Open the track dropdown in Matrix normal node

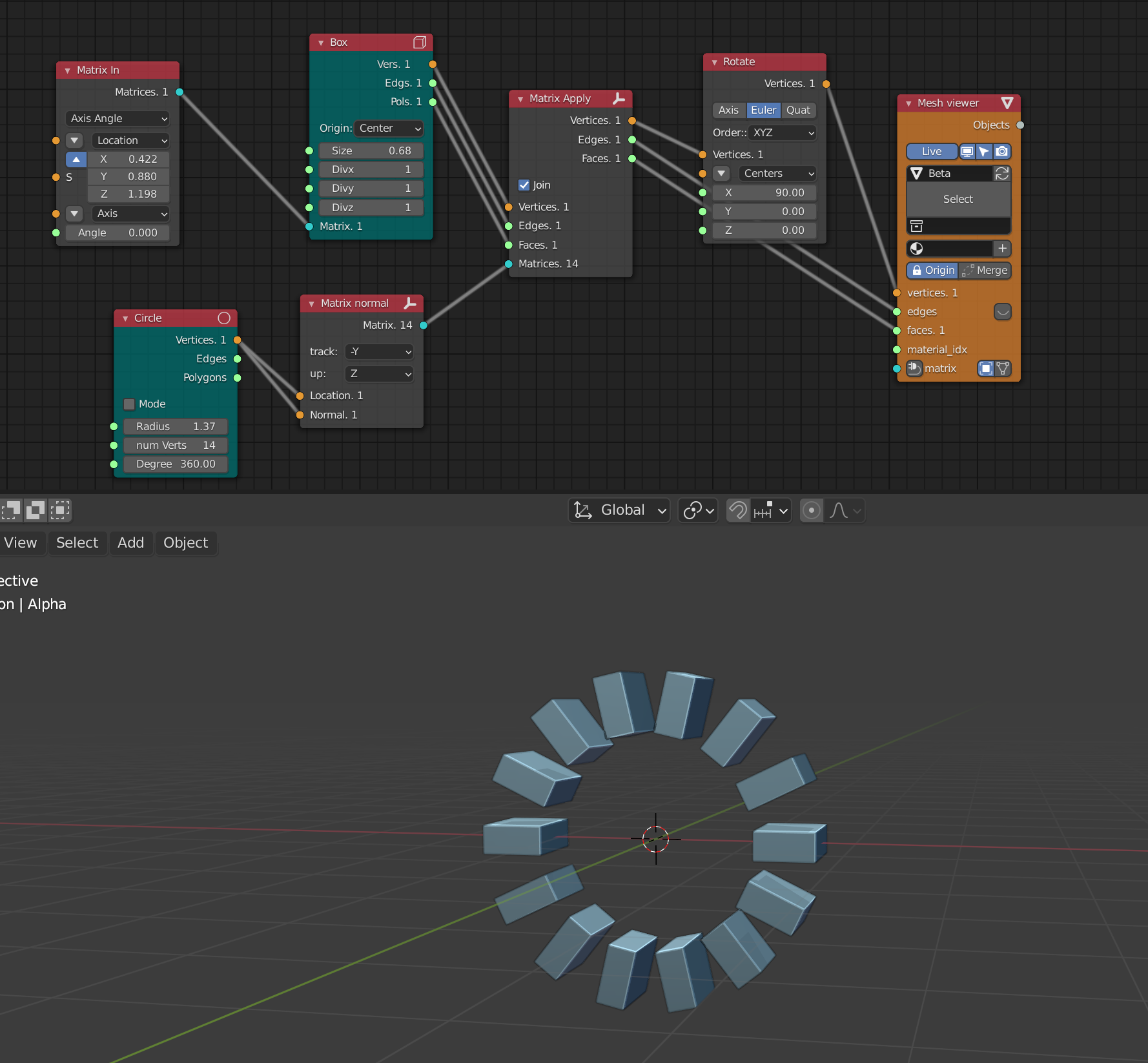pos(379,351)
